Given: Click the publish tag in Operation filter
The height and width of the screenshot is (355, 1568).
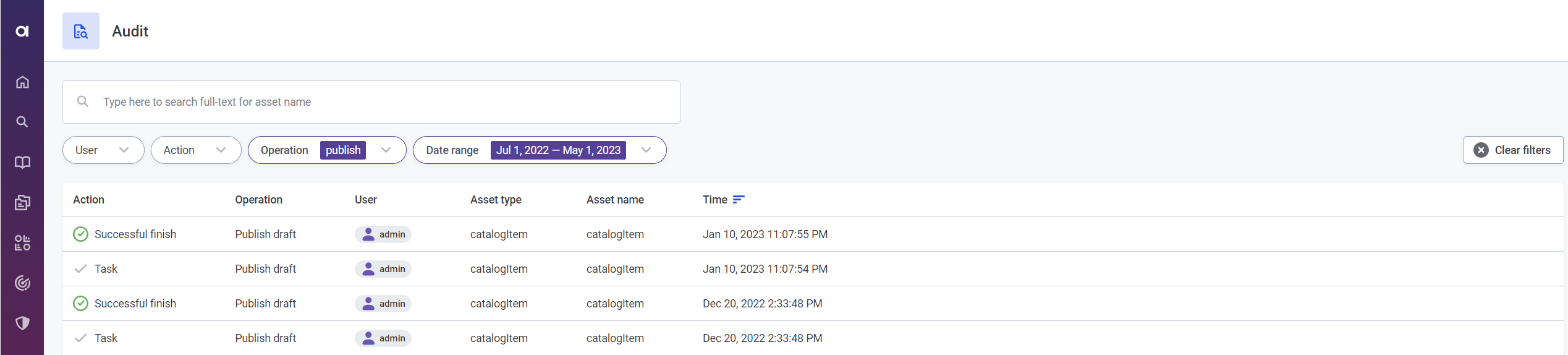Looking at the screenshot, I should 343,150.
